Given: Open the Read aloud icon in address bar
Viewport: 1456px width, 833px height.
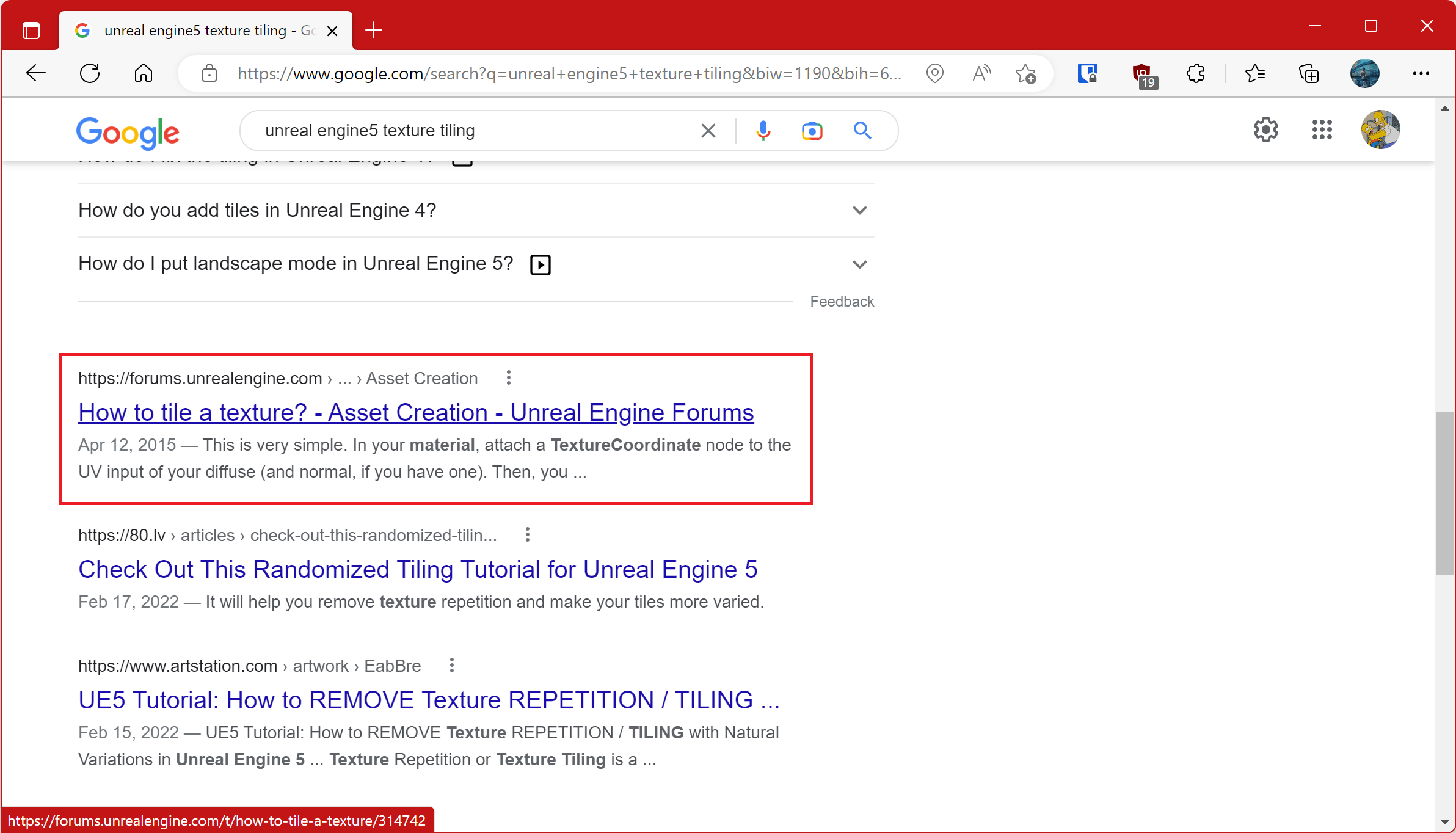Looking at the screenshot, I should 981,73.
